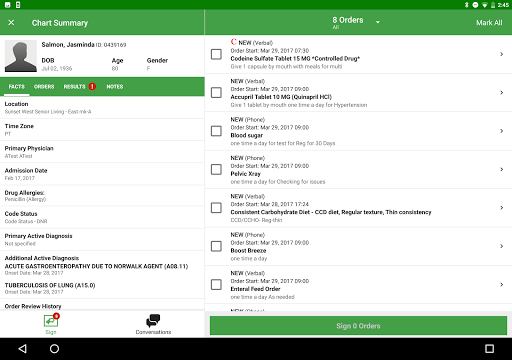
Task: Check the Pelvic Xray order
Action: 216,169
